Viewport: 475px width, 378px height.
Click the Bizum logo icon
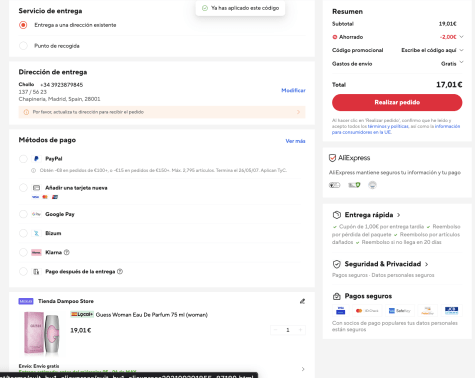pos(36,233)
